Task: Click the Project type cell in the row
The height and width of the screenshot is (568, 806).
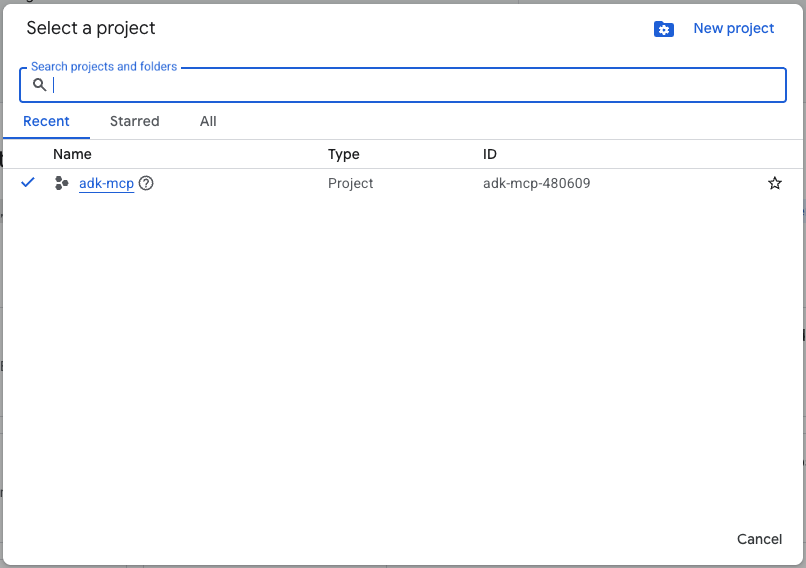Action: [350, 183]
